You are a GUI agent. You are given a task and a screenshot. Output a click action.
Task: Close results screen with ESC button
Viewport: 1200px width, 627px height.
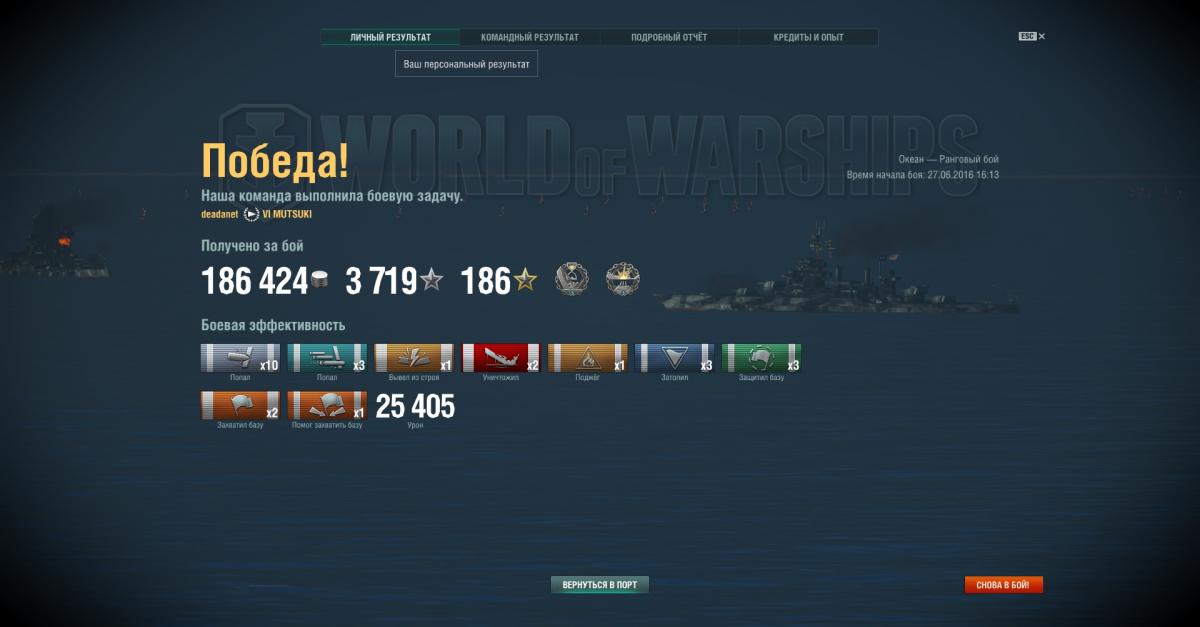[x=1032, y=36]
